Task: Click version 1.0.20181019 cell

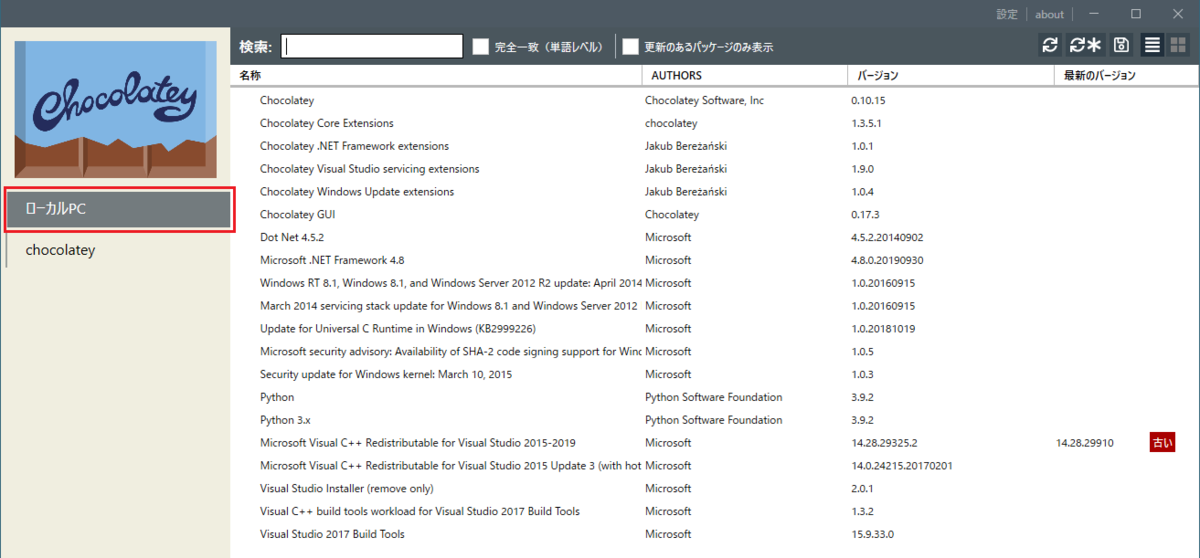Action: coord(883,328)
